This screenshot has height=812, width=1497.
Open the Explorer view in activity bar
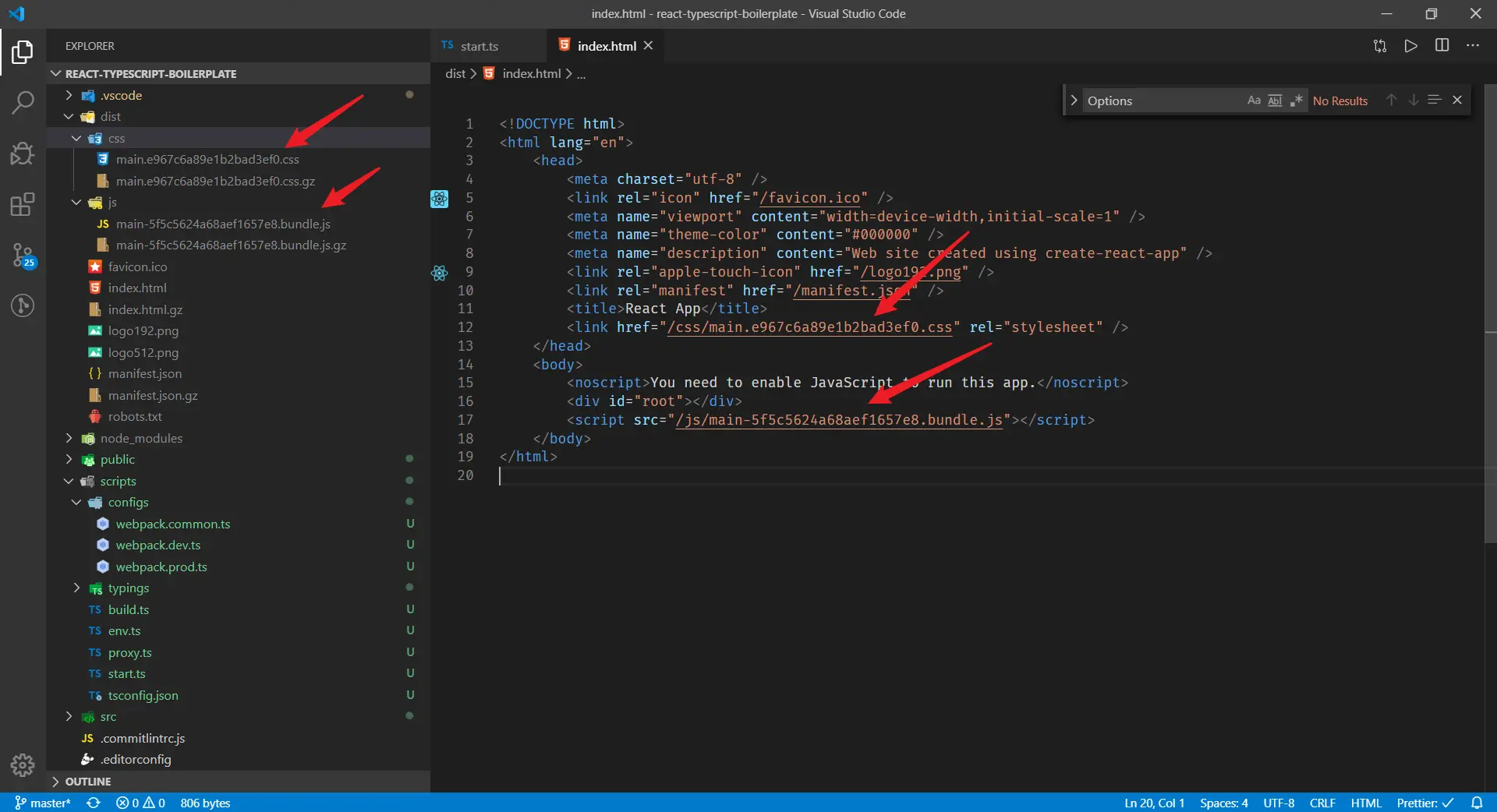pyautogui.click(x=23, y=52)
